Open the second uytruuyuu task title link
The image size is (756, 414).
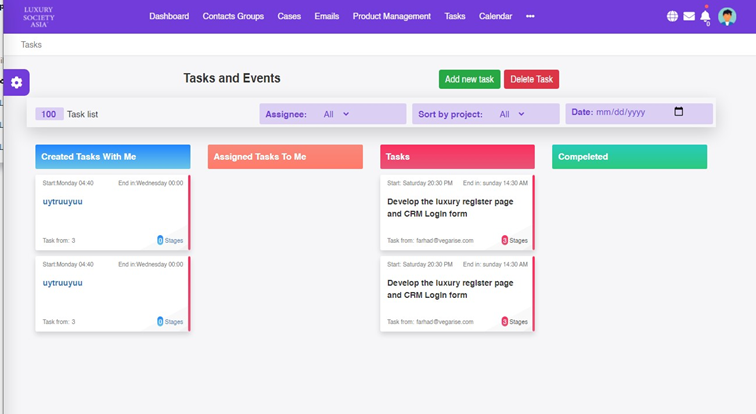[63, 283]
